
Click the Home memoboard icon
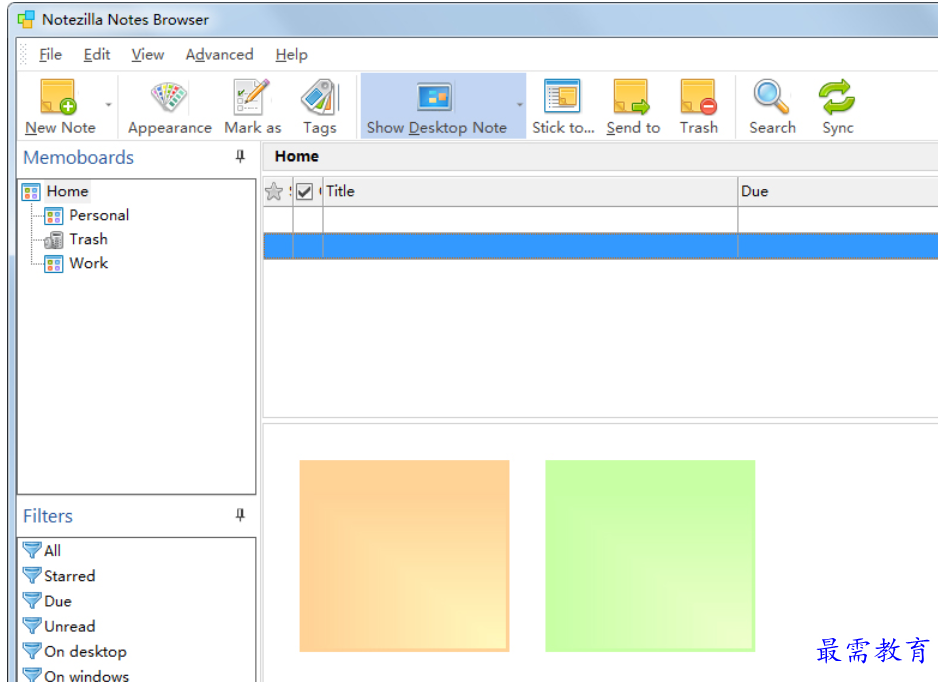click(31, 192)
